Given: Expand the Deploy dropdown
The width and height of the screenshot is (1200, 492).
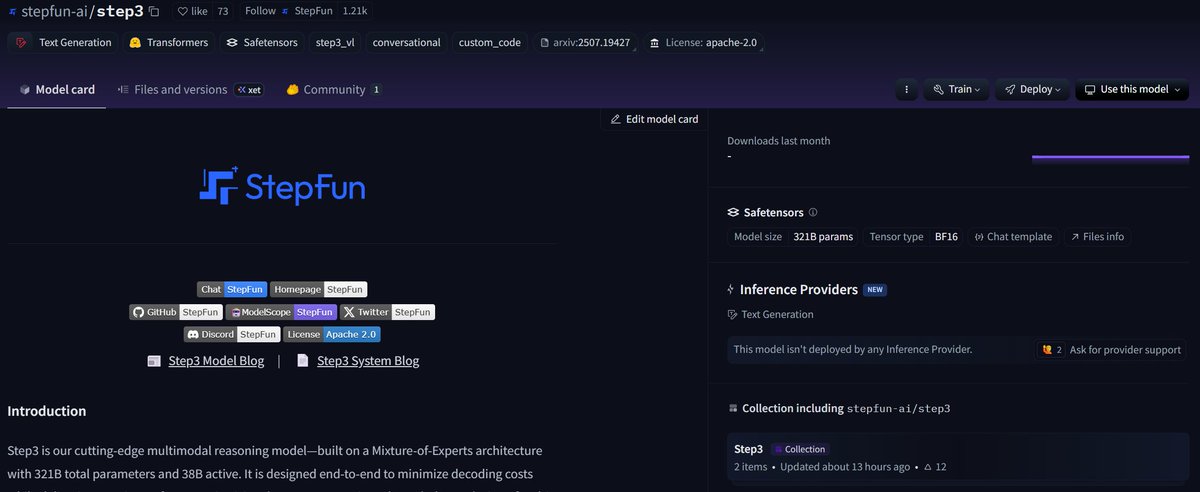Looking at the screenshot, I should pos(1033,89).
